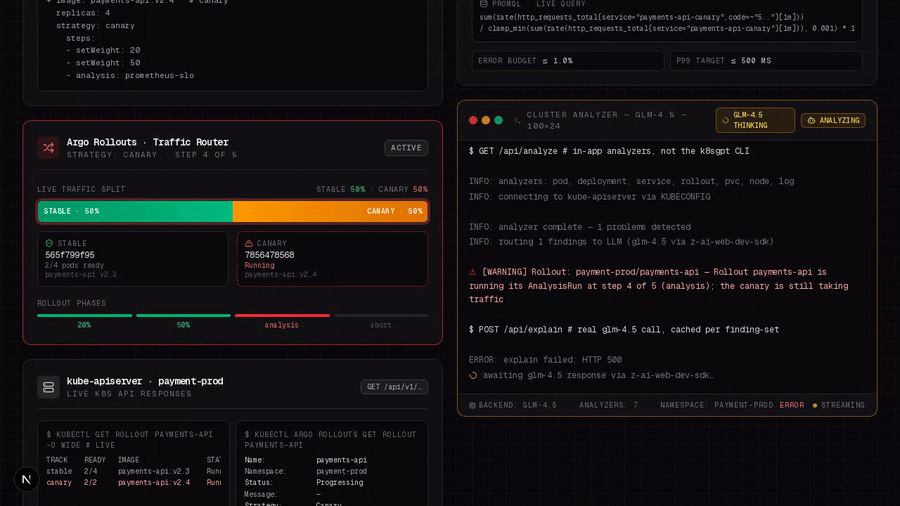
Task: Click the round N logo badge
Action: click(x=26, y=479)
